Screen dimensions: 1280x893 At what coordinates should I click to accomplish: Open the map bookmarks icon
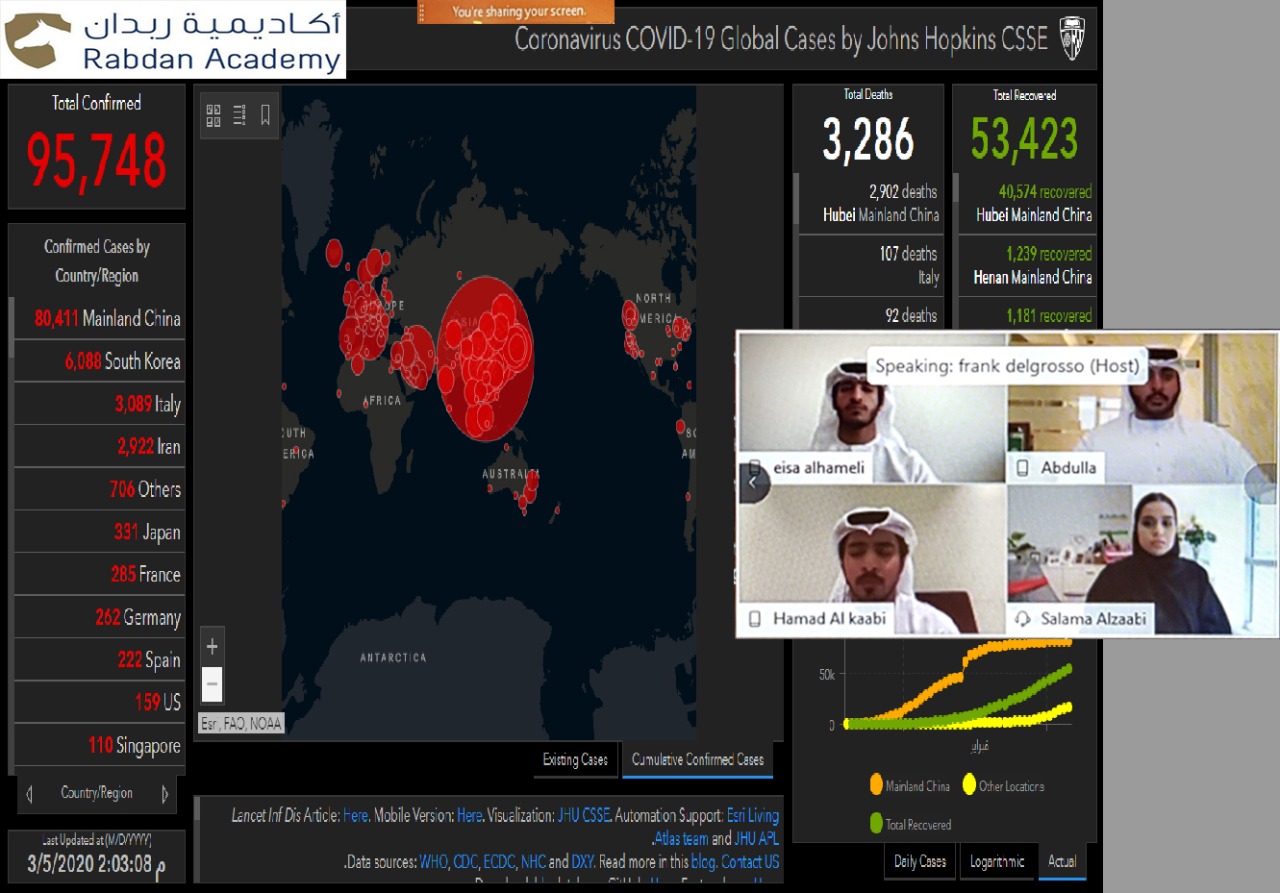[265, 115]
